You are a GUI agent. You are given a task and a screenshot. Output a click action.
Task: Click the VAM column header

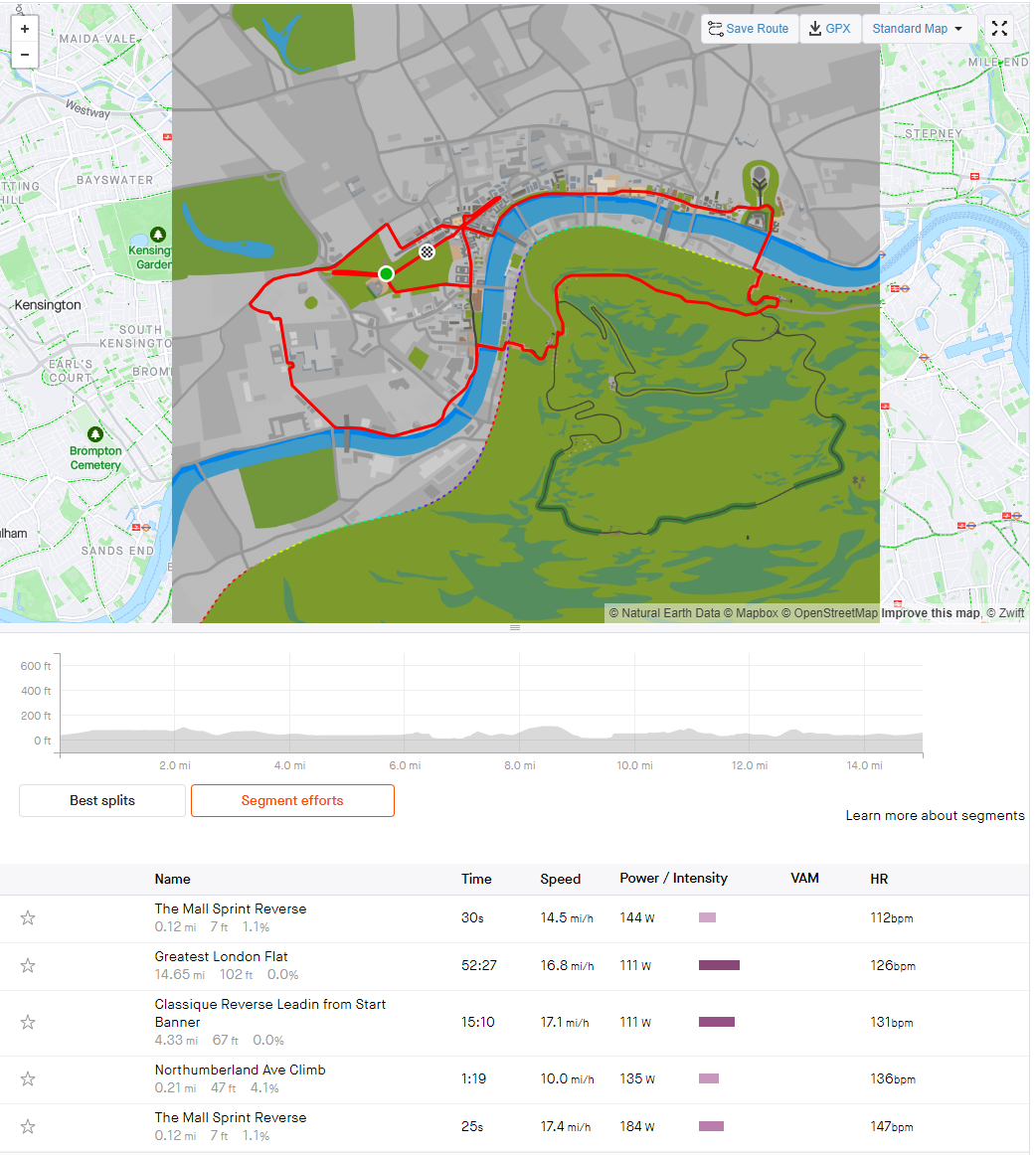click(804, 878)
